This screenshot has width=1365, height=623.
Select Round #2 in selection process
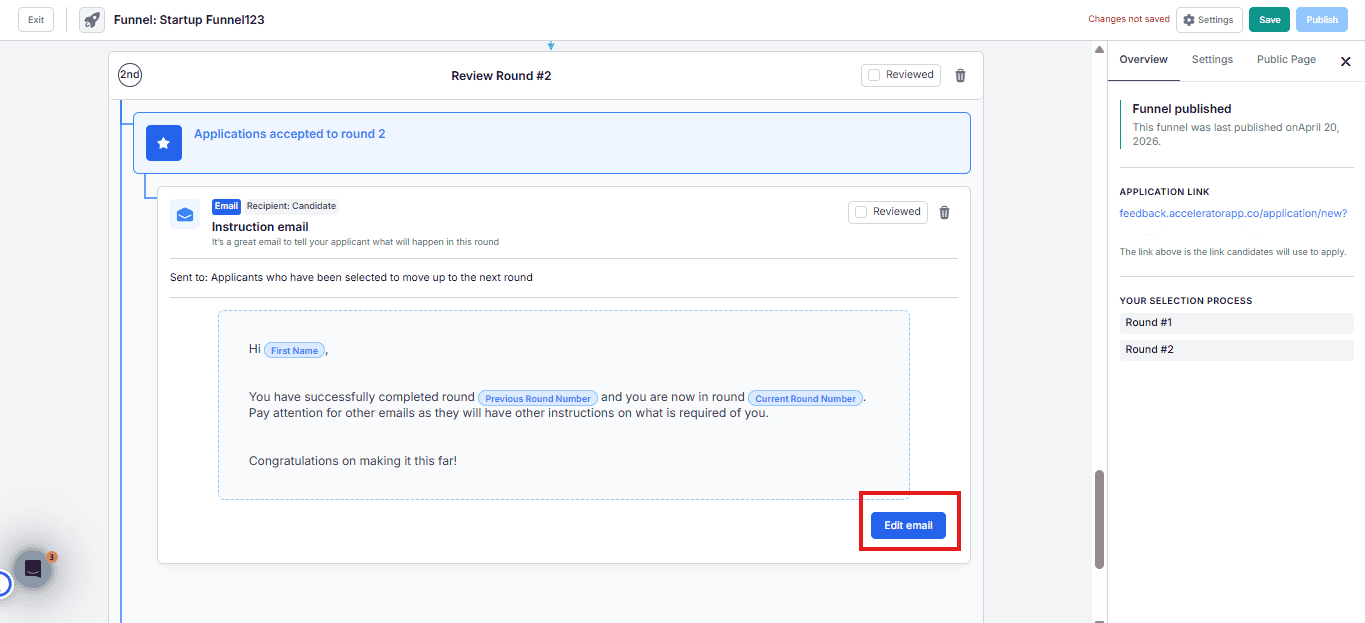pyautogui.click(x=1236, y=350)
